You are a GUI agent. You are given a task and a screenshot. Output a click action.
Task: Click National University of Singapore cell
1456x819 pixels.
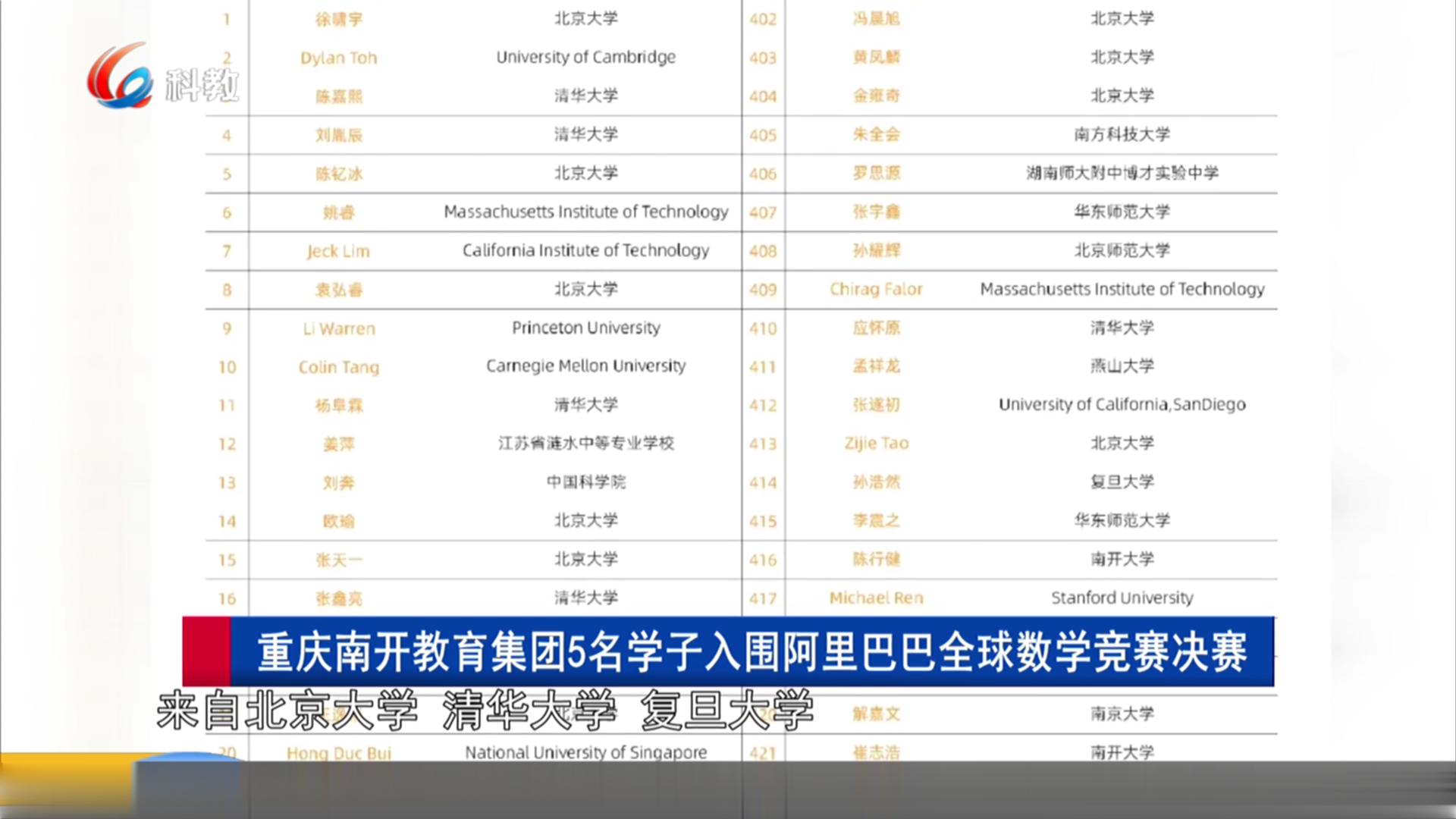pos(585,752)
